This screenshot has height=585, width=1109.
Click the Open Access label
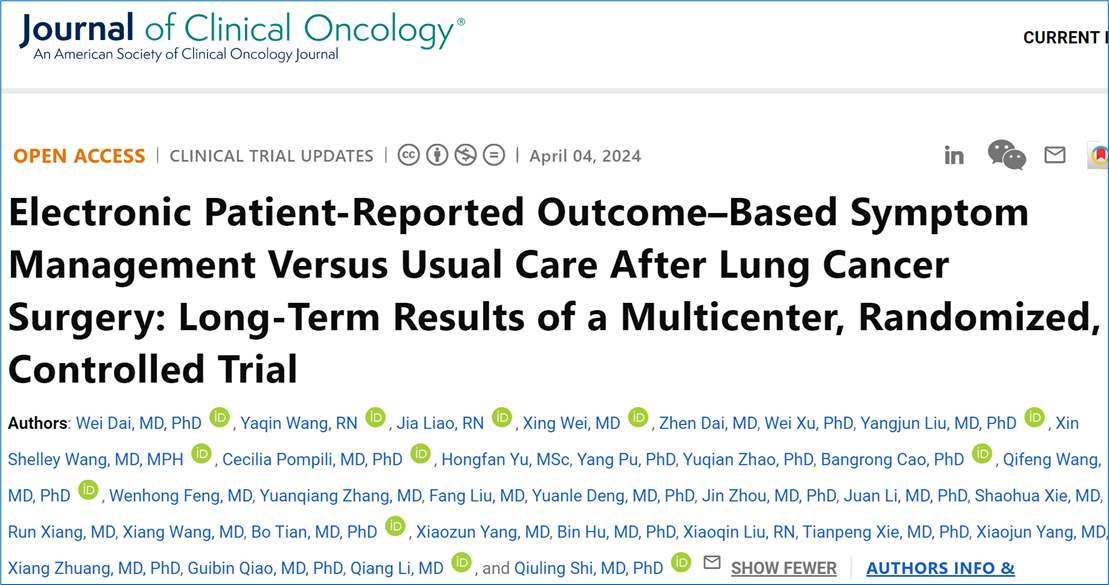(x=79, y=156)
